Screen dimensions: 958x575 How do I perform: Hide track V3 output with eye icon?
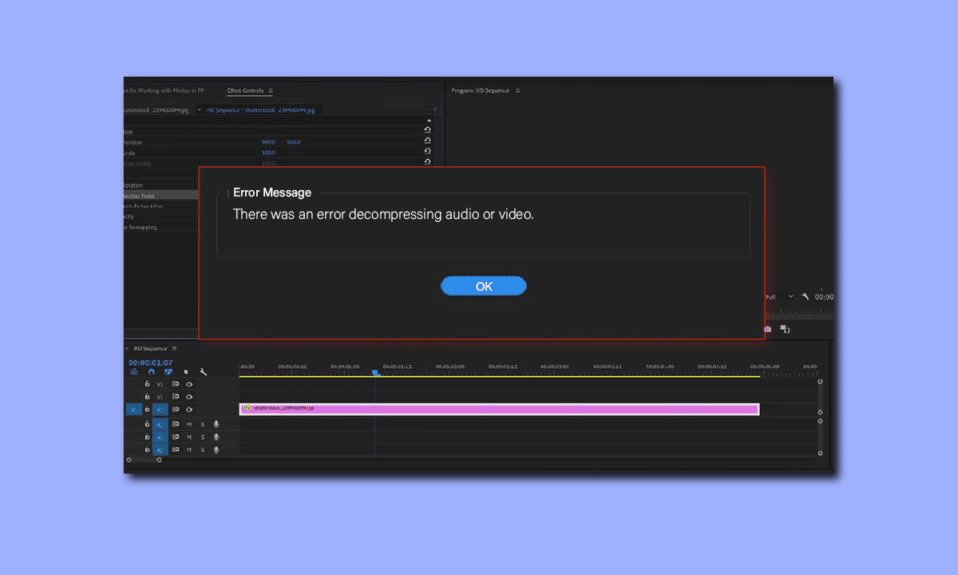point(189,384)
